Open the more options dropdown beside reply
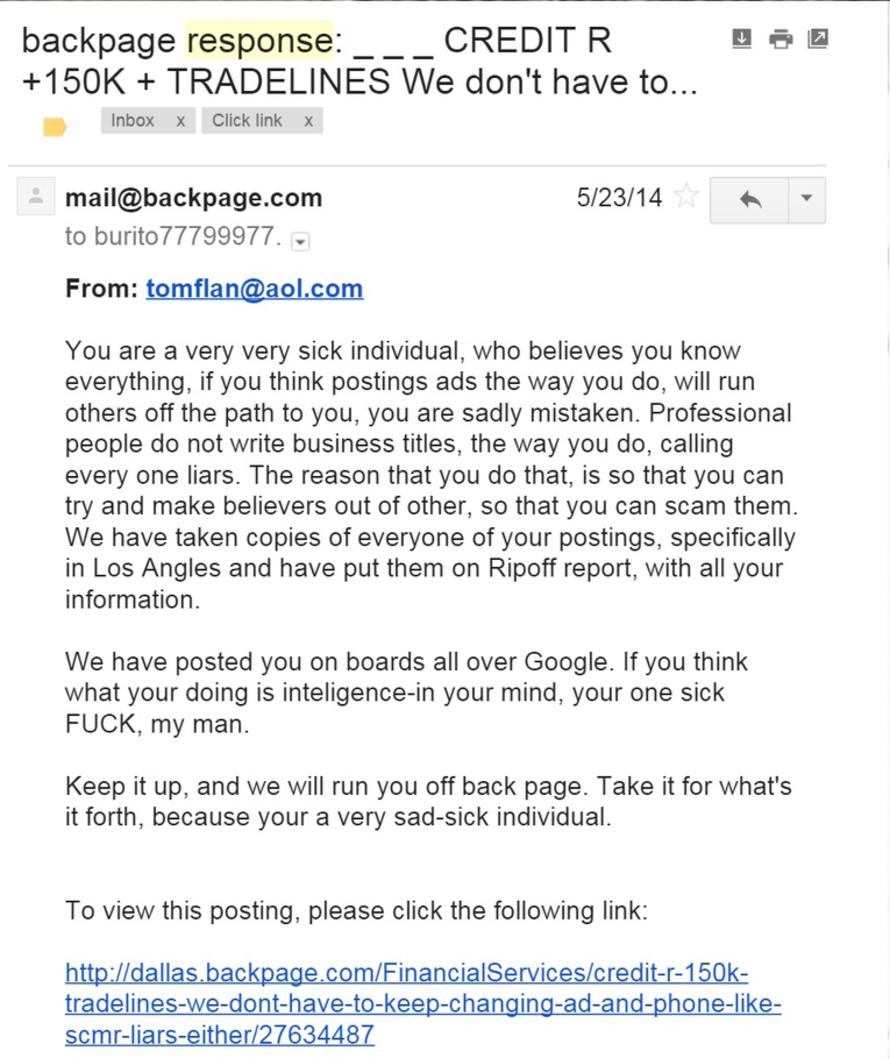 click(x=807, y=199)
